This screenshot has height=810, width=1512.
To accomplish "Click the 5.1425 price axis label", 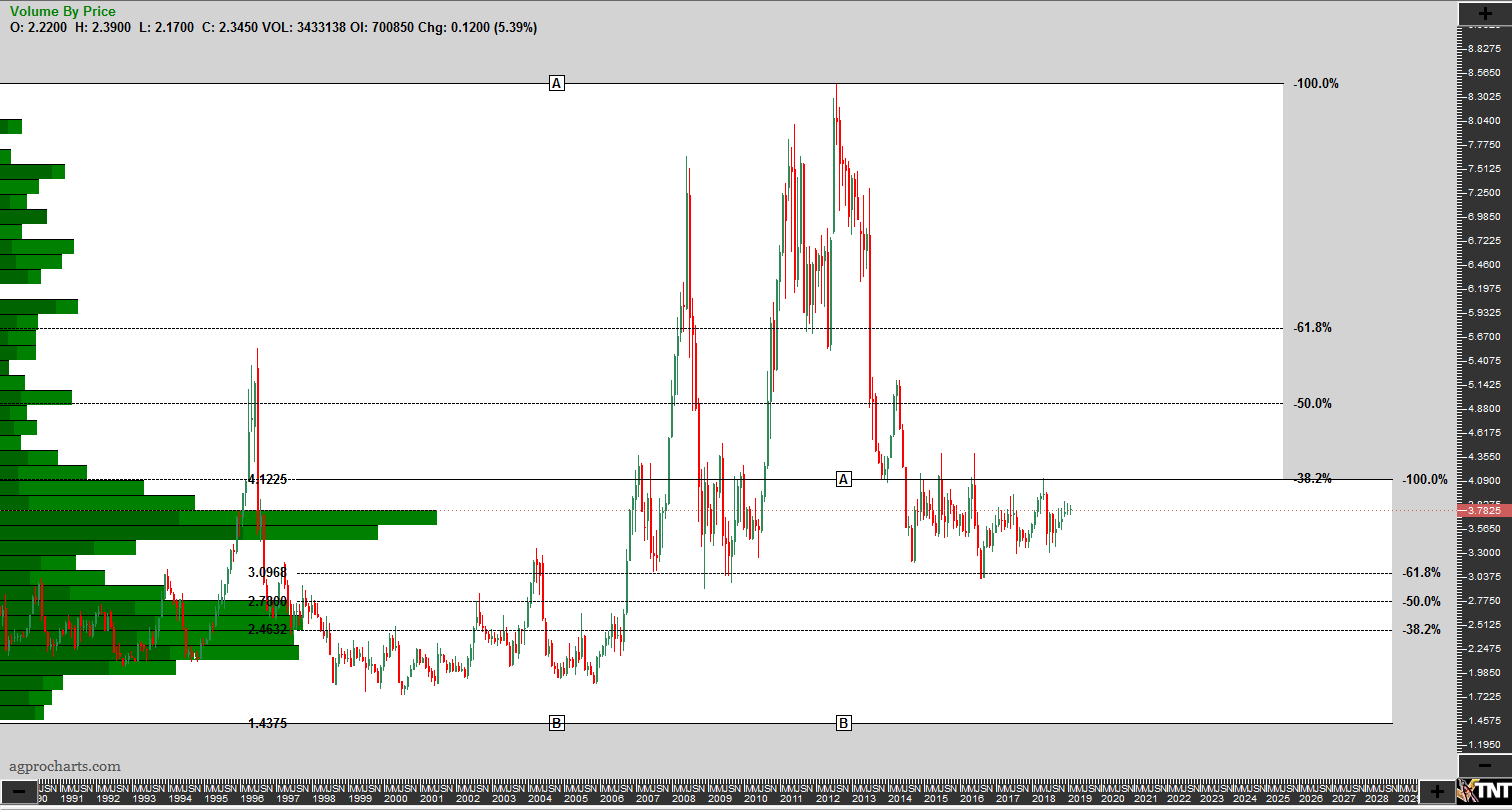I will pos(1482,384).
